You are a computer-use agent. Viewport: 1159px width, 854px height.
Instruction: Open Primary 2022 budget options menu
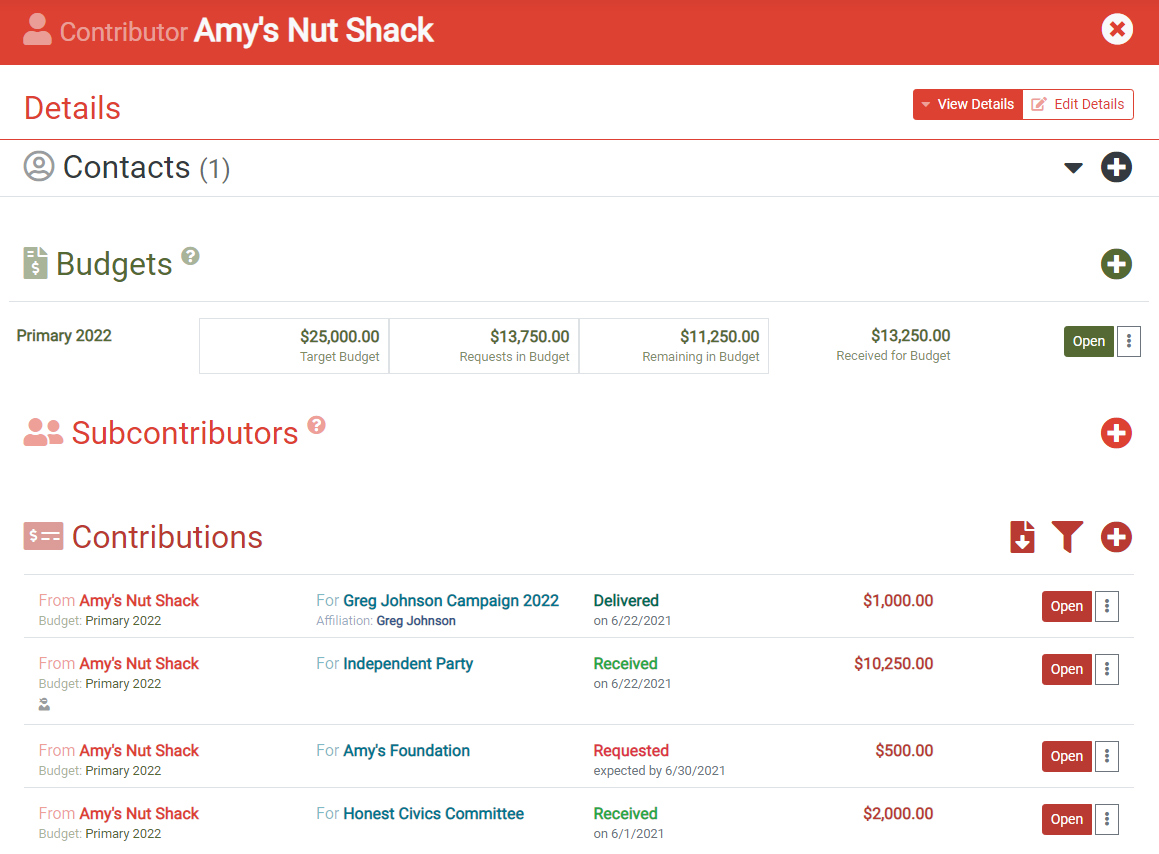(1129, 342)
